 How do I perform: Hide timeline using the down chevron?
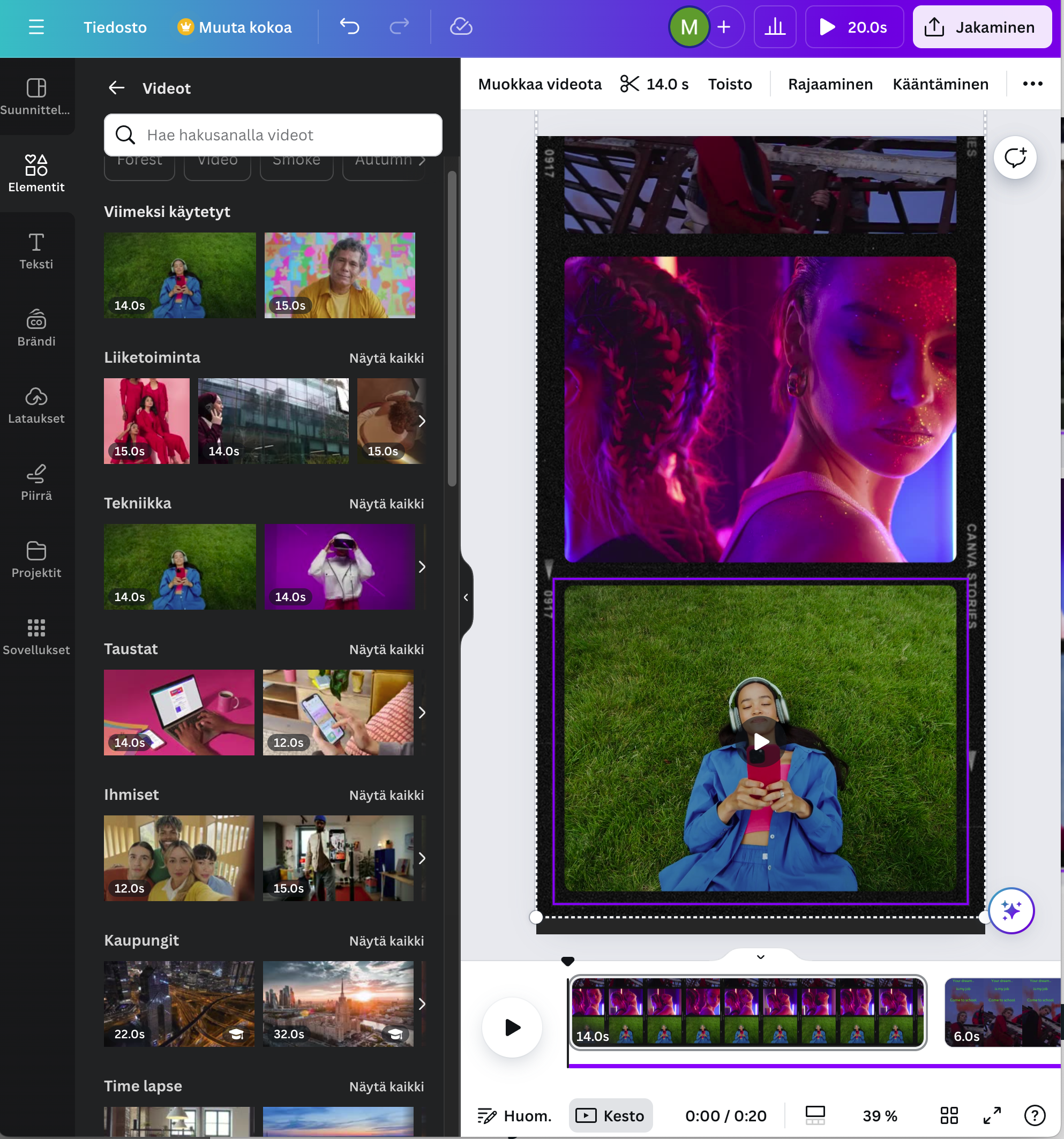pyautogui.click(x=760, y=957)
